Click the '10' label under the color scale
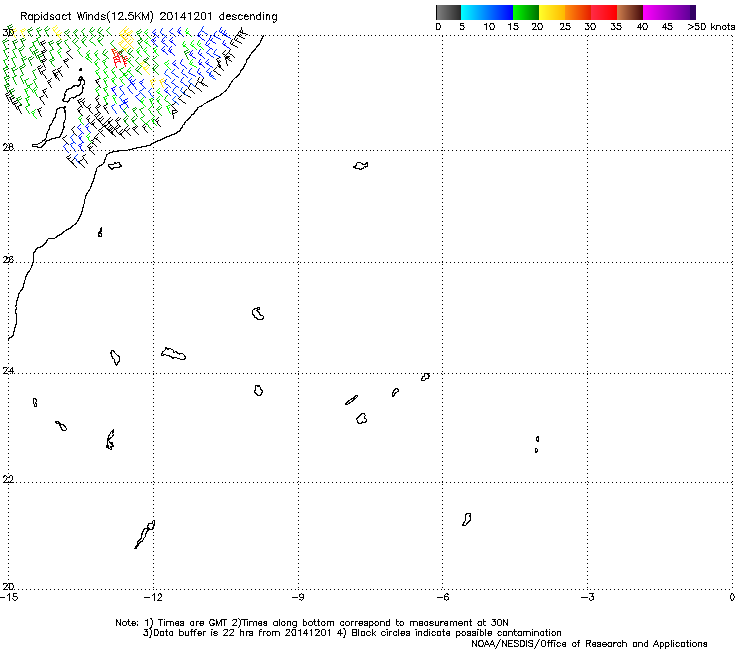Screen dimensions: 740x650 click(x=489, y=27)
